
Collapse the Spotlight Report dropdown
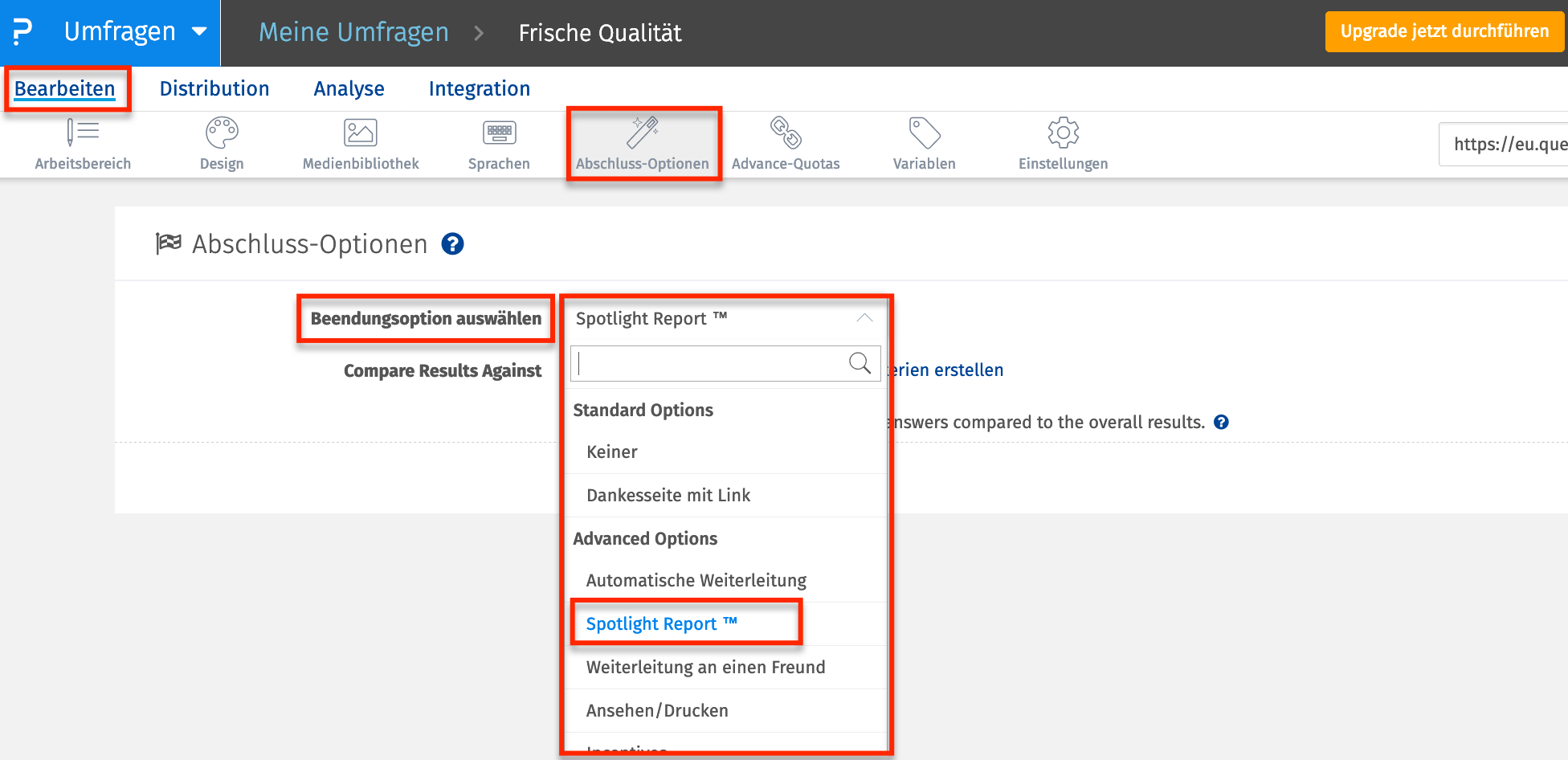tap(864, 318)
